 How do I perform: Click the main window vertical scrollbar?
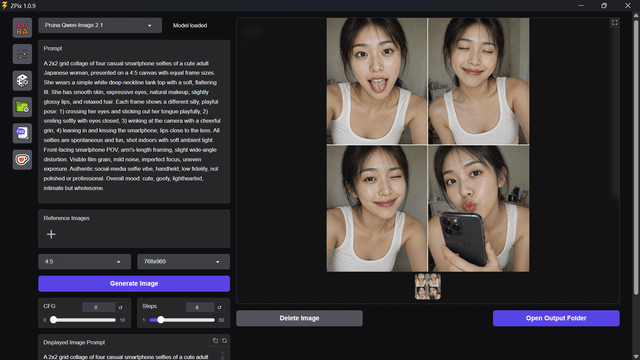(x=636, y=157)
